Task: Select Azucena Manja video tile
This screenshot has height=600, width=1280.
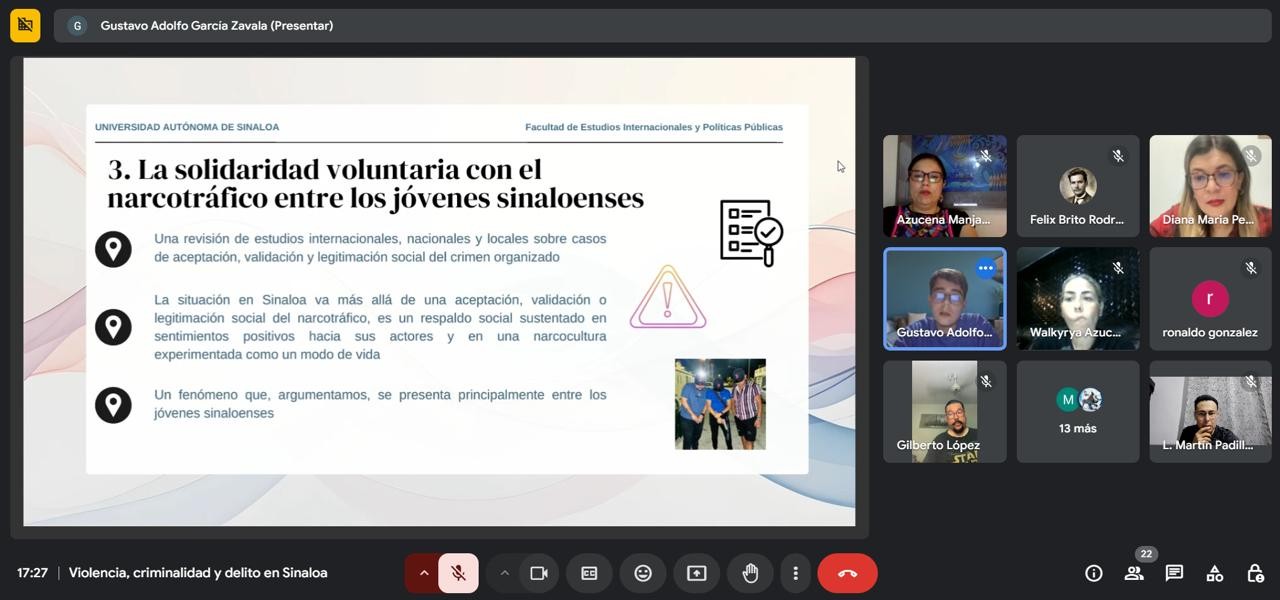Action: click(x=944, y=186)
